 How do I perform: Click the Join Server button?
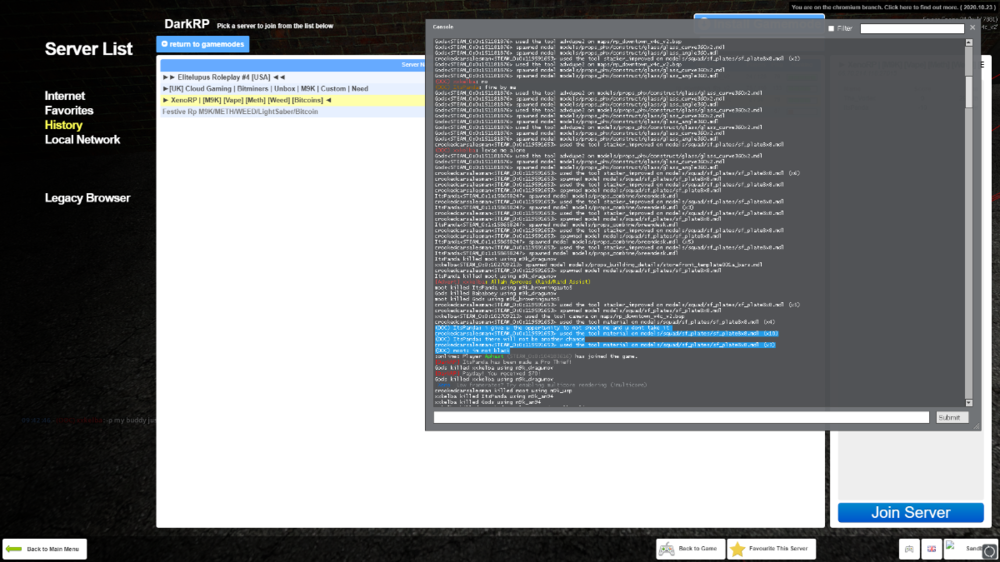[910, 512]
